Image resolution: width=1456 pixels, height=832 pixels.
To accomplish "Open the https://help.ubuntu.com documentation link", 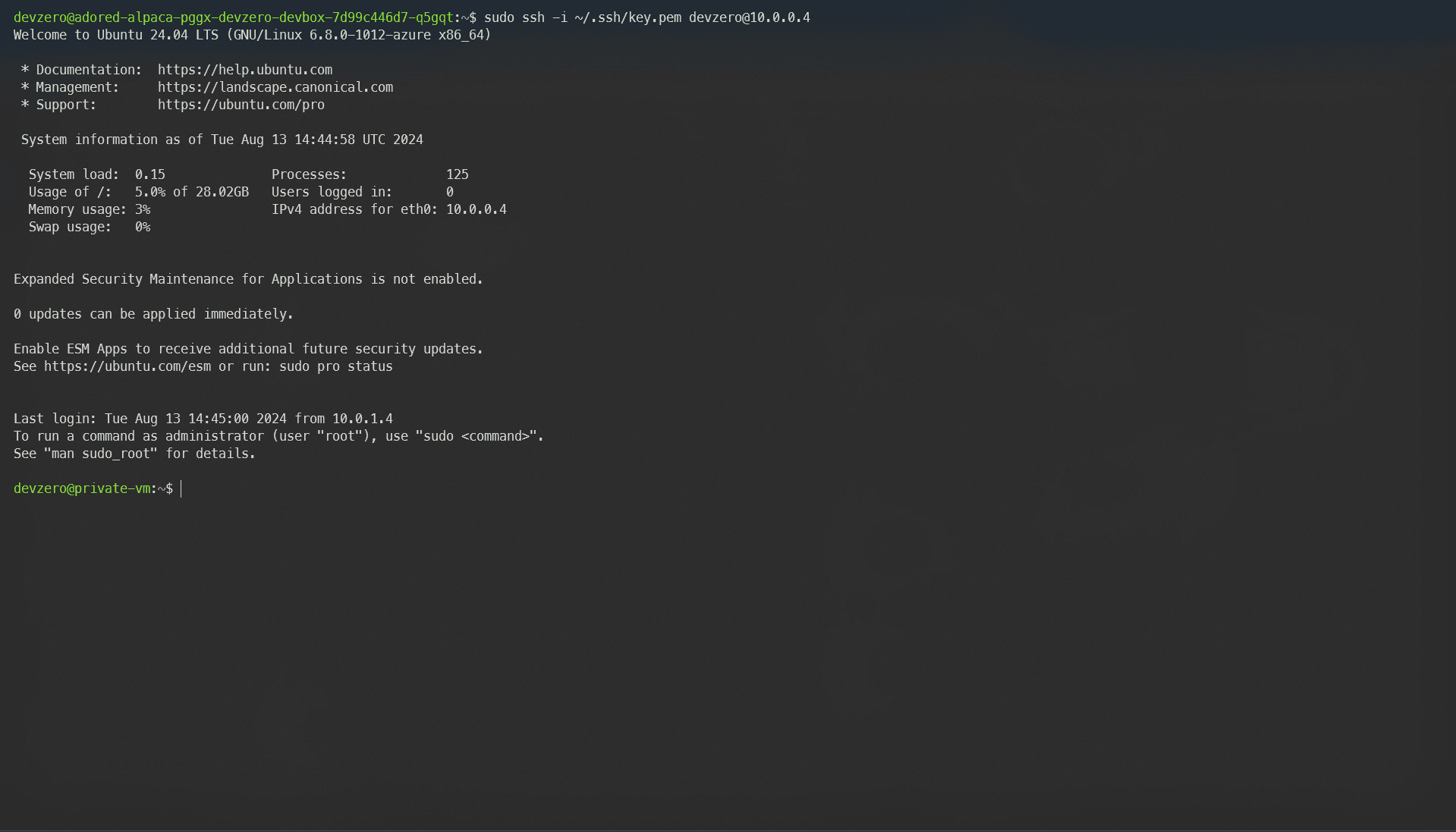I will 244,69.
